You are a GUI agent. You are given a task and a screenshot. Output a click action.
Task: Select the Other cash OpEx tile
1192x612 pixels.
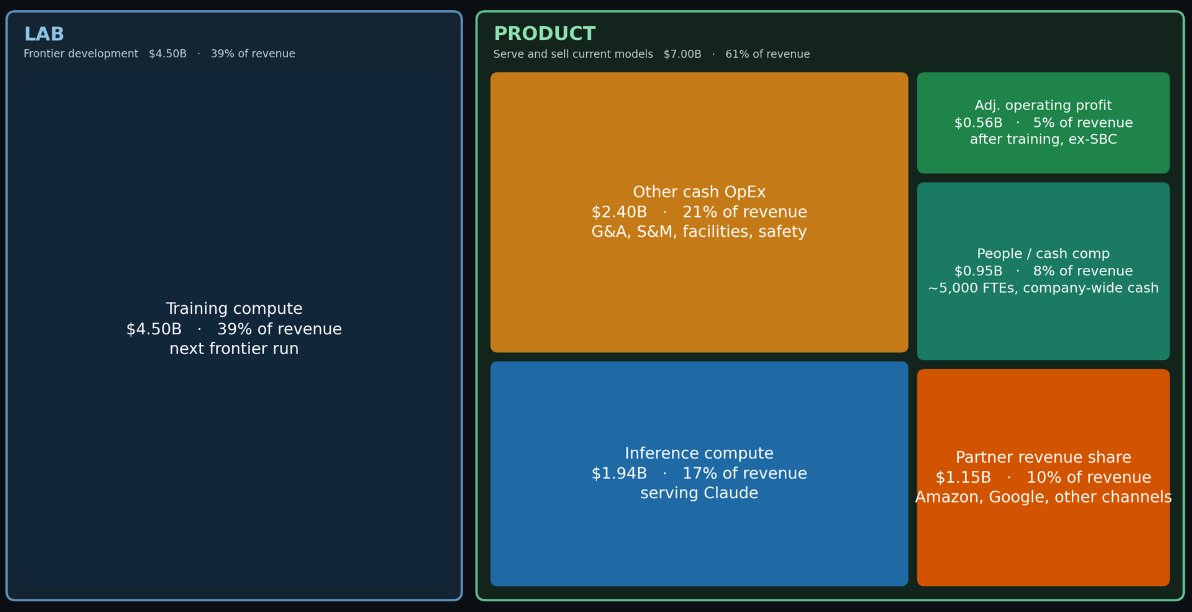coord(699,212)
